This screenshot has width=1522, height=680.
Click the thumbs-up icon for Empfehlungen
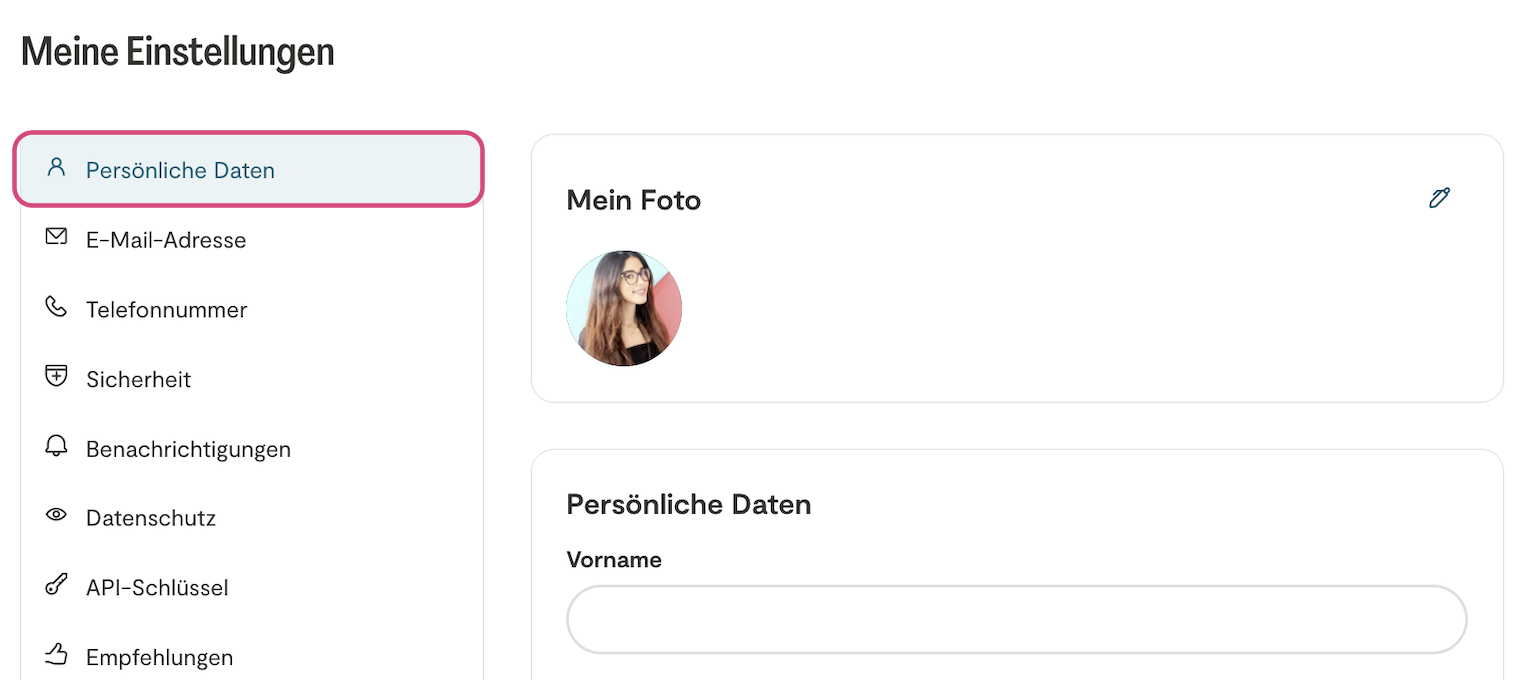56,655
